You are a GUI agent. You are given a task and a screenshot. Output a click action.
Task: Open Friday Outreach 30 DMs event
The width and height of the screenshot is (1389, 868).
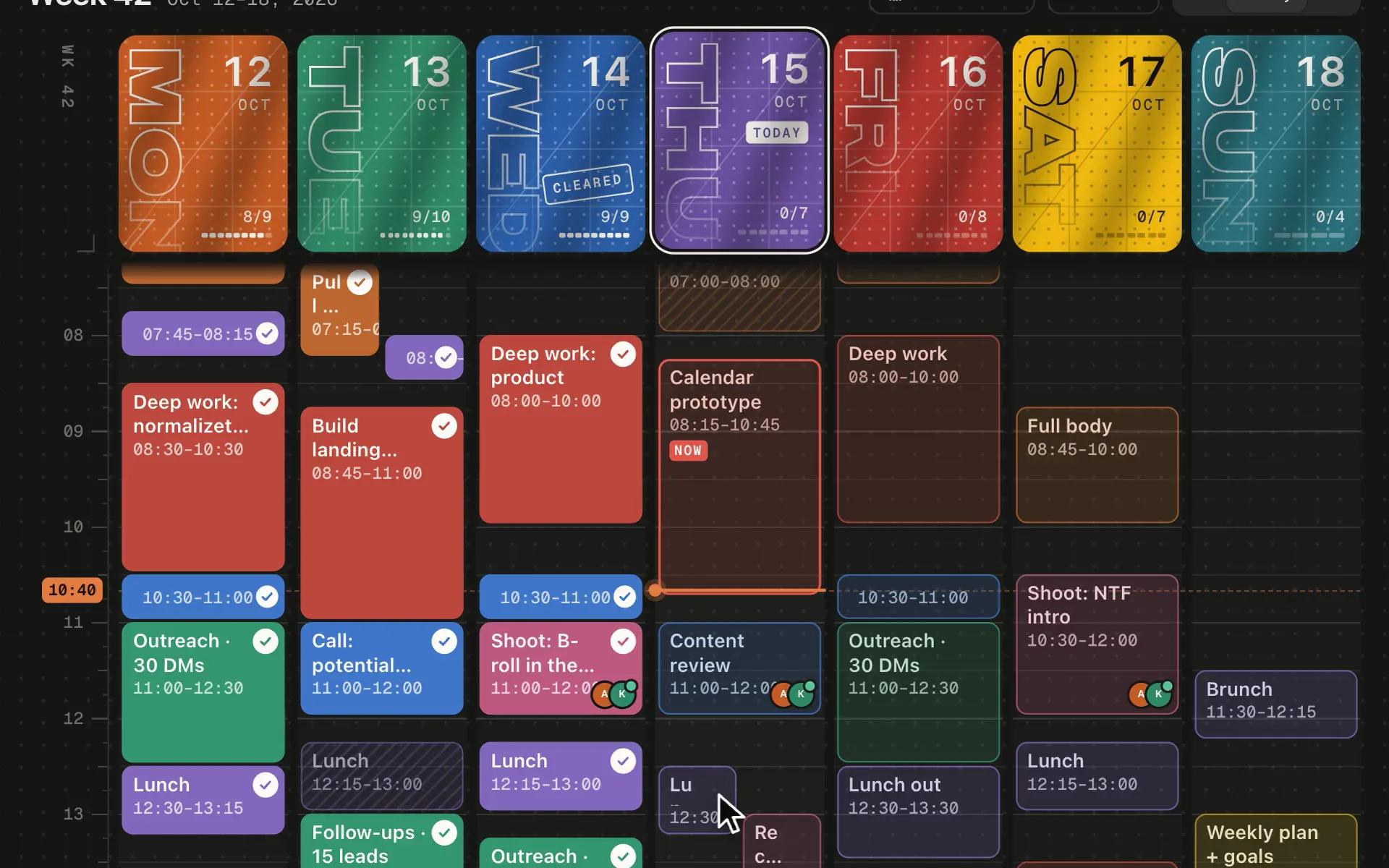click(x=918, y=692)
